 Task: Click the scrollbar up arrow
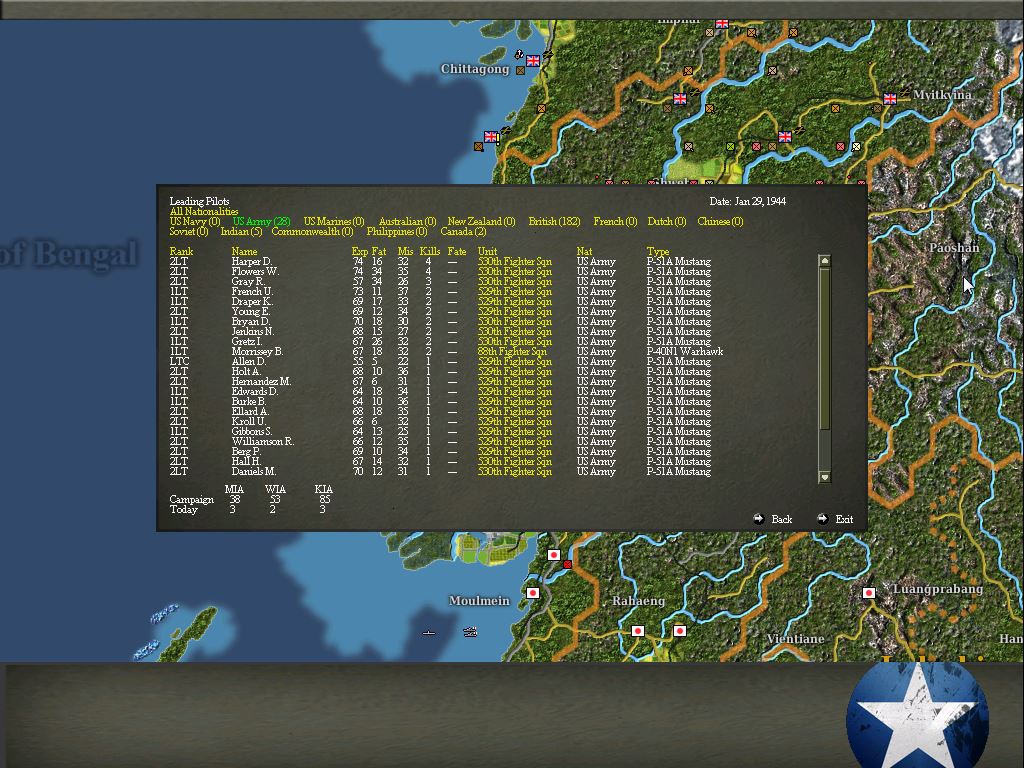(825, 261)
